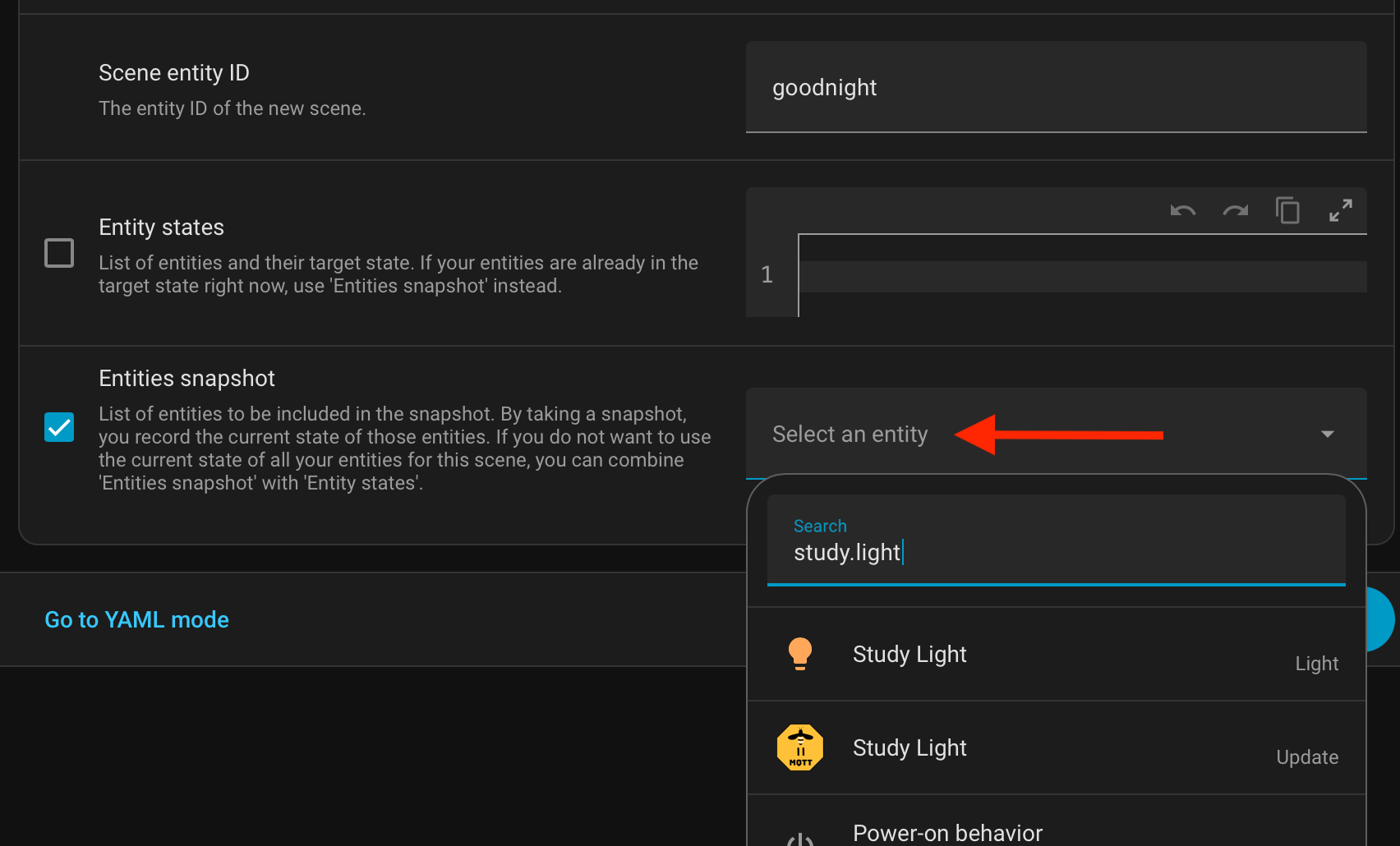Click the orange light bulb icon
Image resolution: width=1400 pixels, height=846 pixels.
(799, 654)
